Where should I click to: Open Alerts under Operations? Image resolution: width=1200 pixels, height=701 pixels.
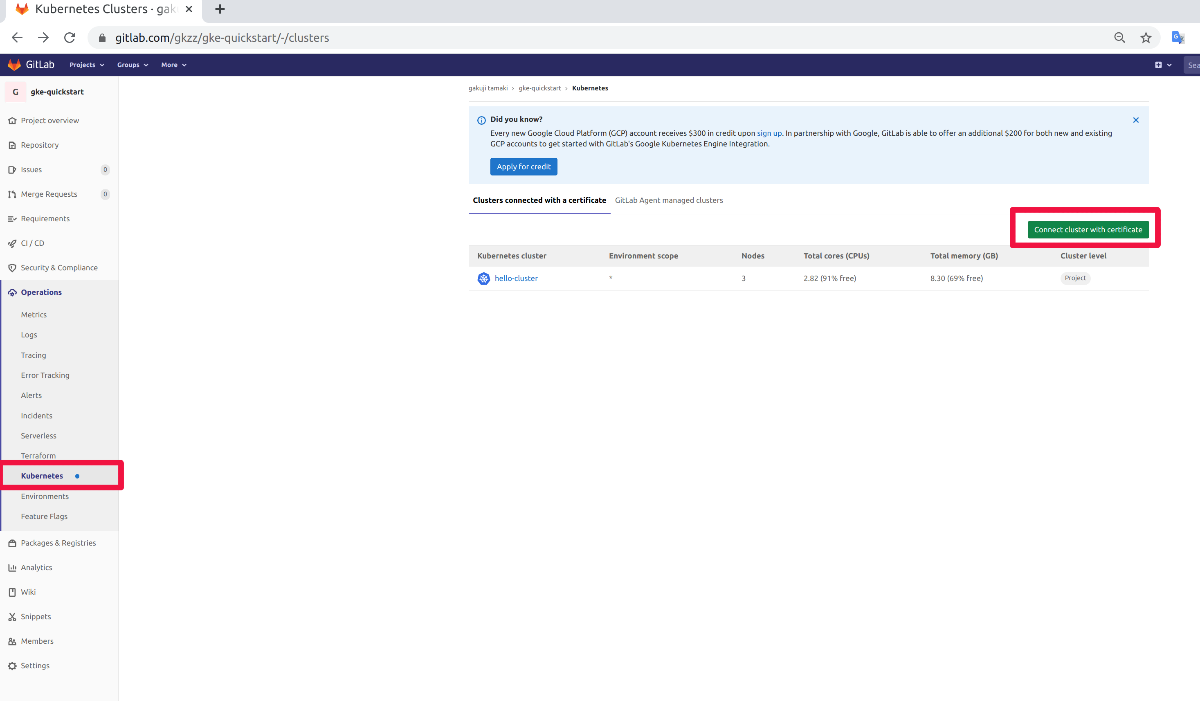click(32, 395)
